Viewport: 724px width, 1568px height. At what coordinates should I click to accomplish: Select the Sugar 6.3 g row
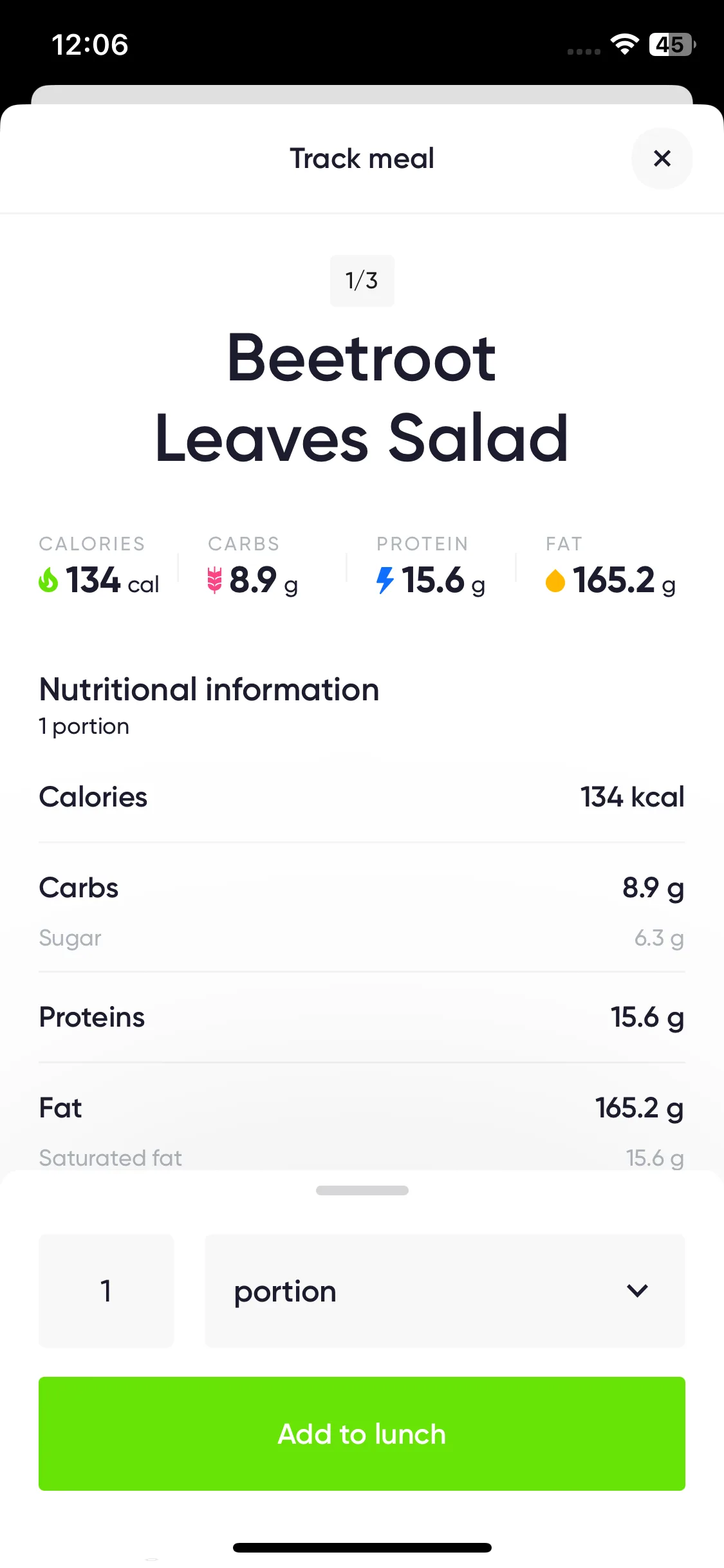pos(362,938)
